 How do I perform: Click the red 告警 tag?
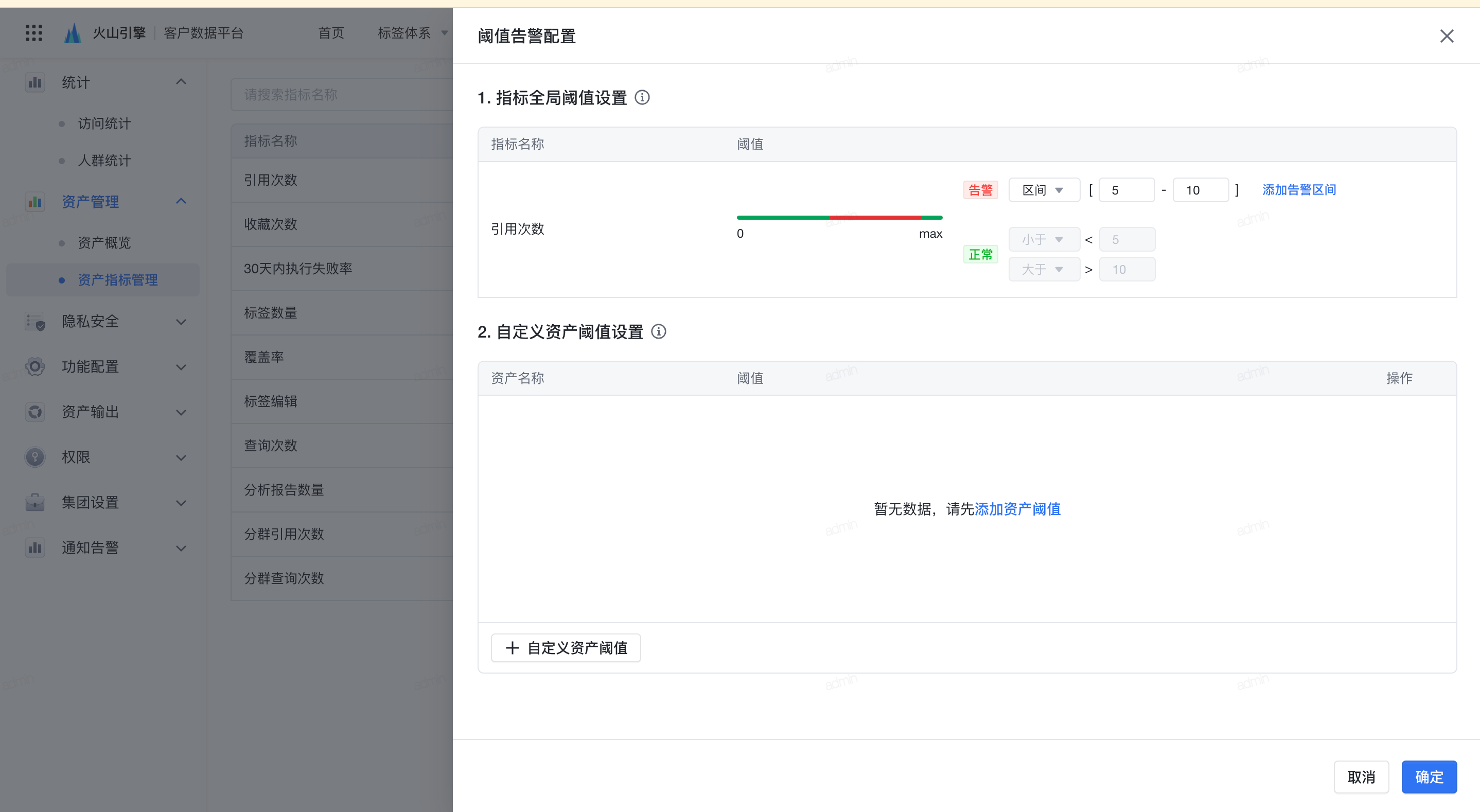pos(981,190)
